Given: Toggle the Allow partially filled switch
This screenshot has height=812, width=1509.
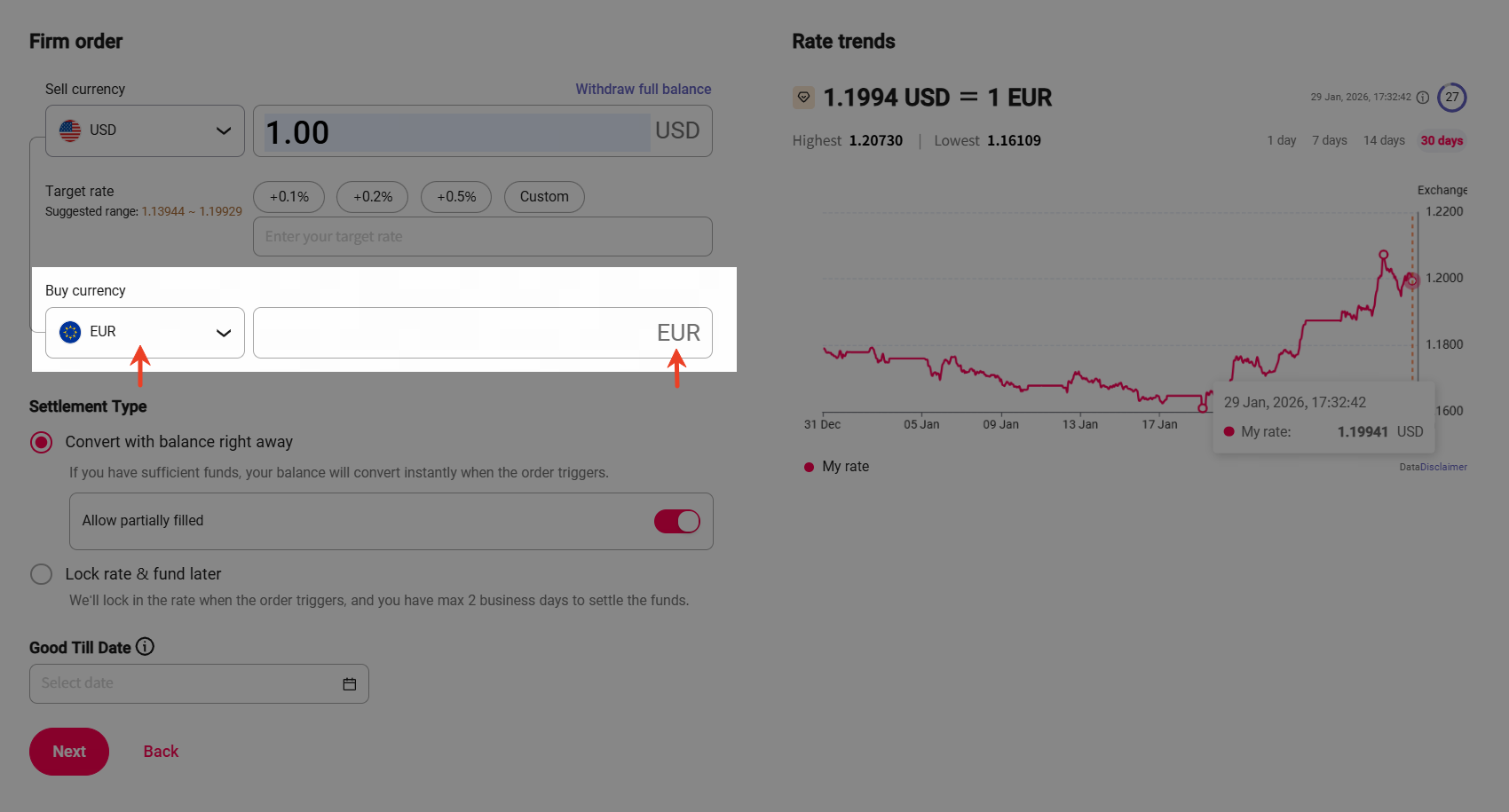Looking at the screenshot, I should [676, 521].
